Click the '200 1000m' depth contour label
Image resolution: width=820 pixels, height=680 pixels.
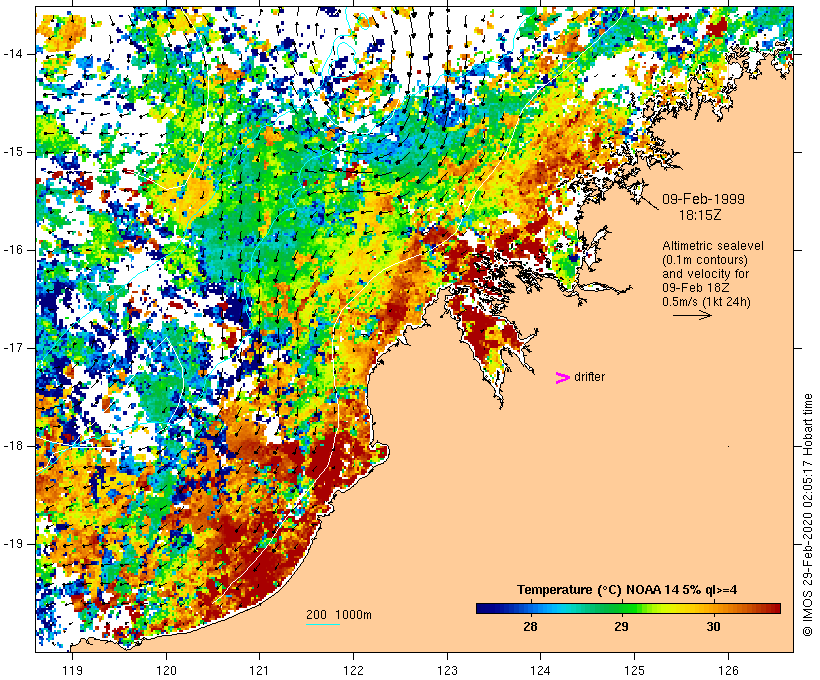pos(339,615)
